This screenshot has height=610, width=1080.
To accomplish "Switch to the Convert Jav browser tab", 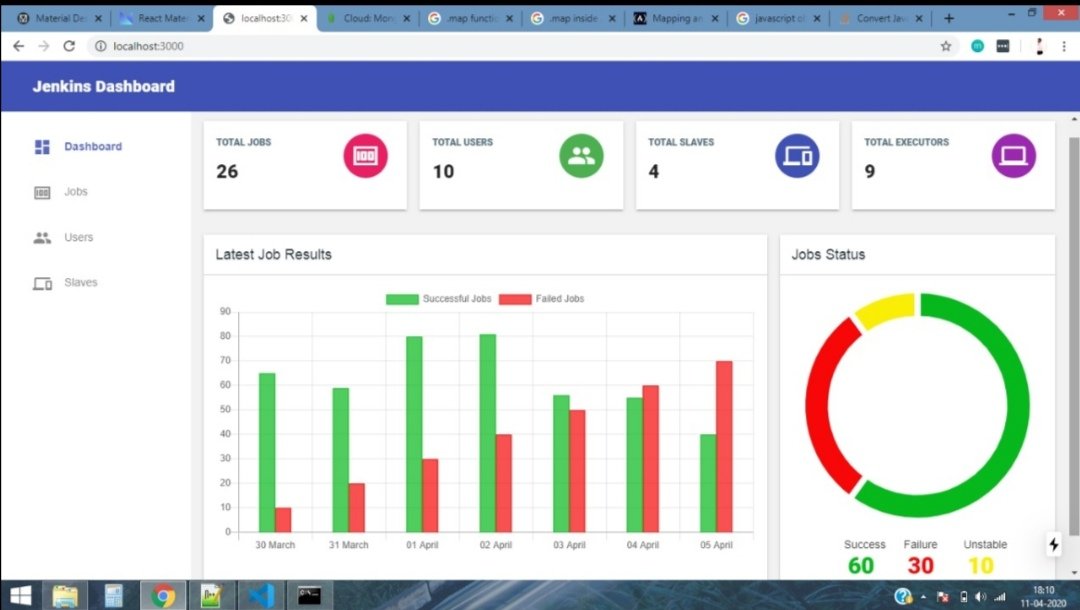I will 882,19.
